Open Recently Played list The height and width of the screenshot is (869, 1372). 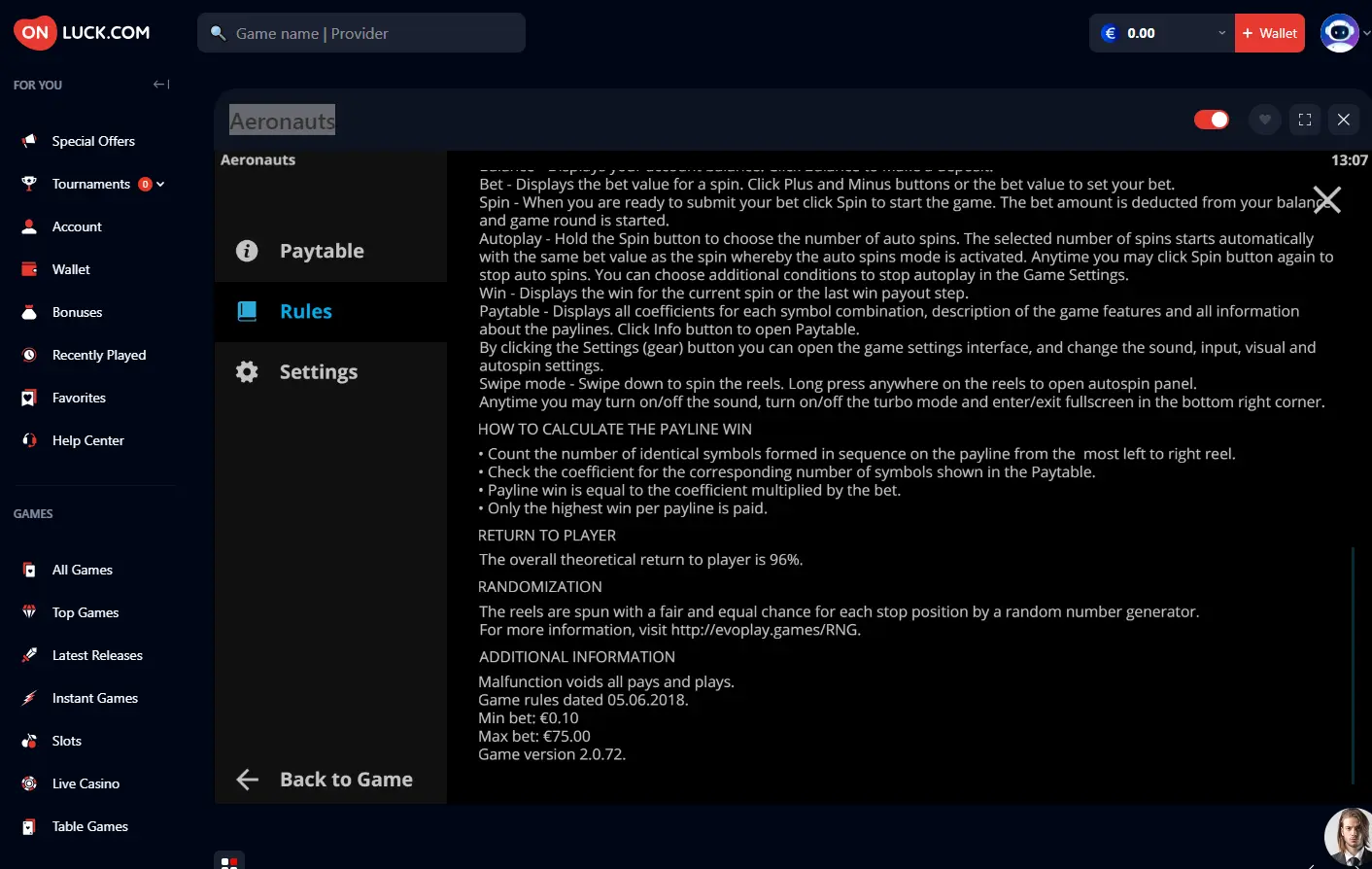99,355
